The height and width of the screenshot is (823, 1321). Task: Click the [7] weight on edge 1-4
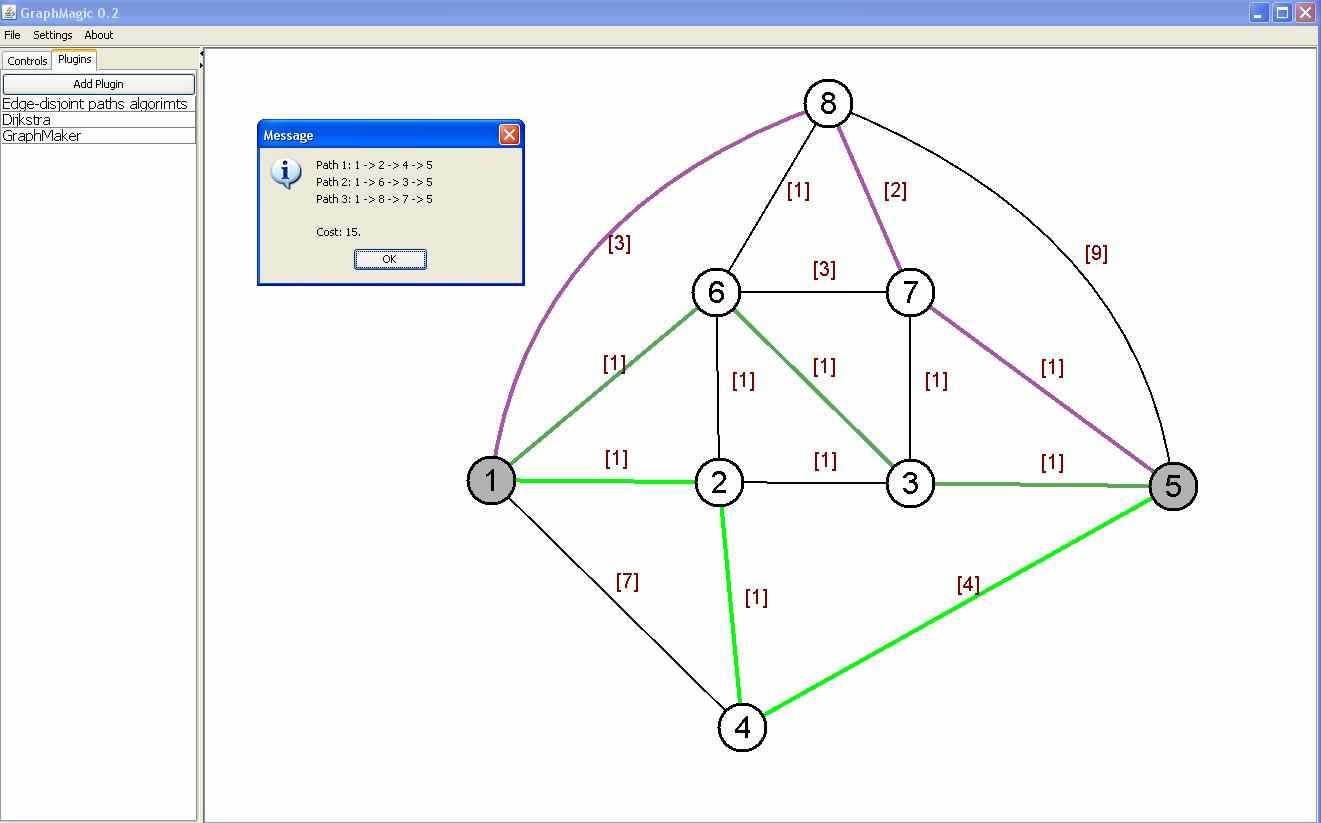point(627,581)
